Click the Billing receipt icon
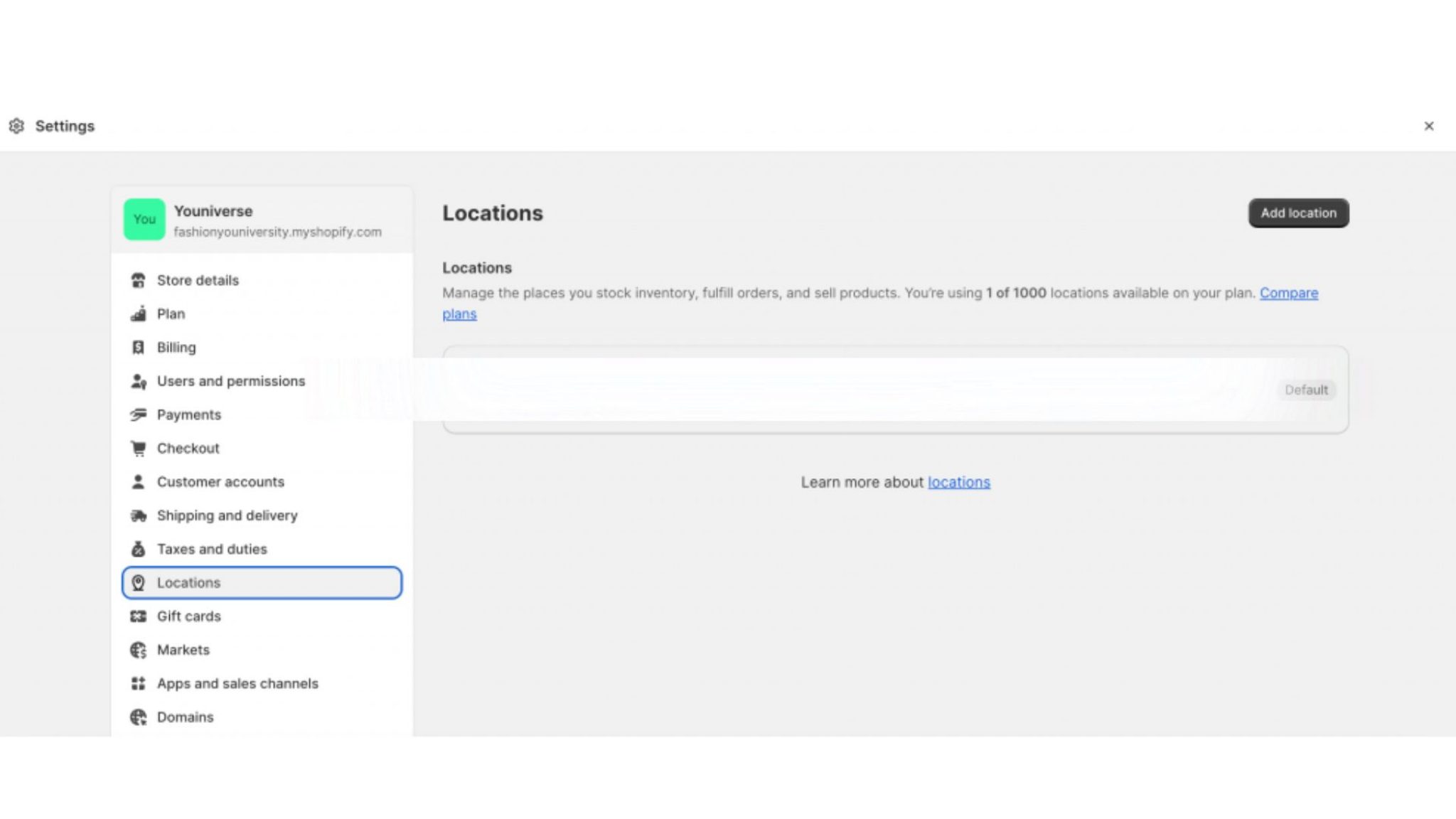 138,348
